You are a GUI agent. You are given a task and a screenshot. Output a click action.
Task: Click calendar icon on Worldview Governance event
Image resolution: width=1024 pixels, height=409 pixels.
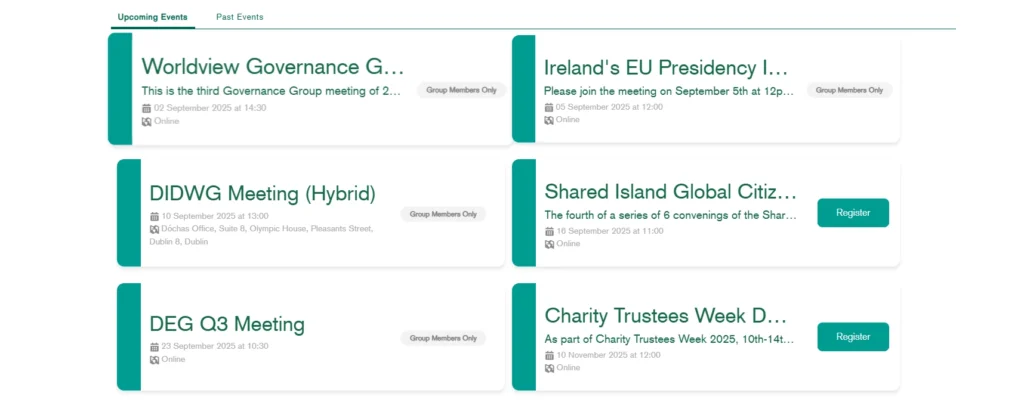tap(146, 108)
